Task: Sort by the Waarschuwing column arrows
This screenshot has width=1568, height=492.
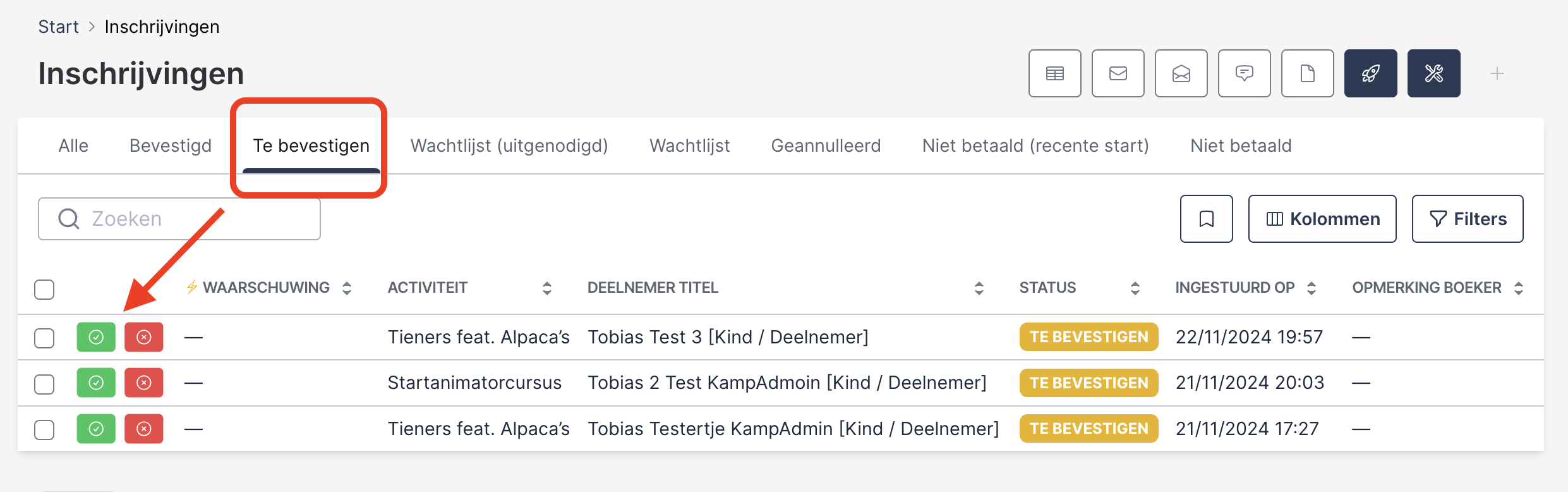Action: tap(347, 288)
